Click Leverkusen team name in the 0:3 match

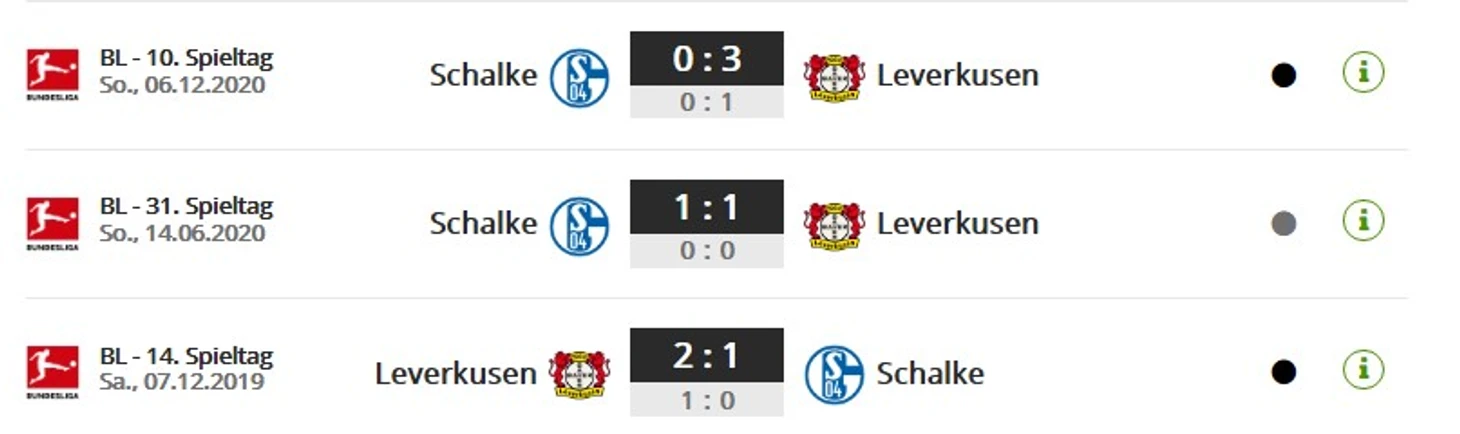click(x=957, y=75)
